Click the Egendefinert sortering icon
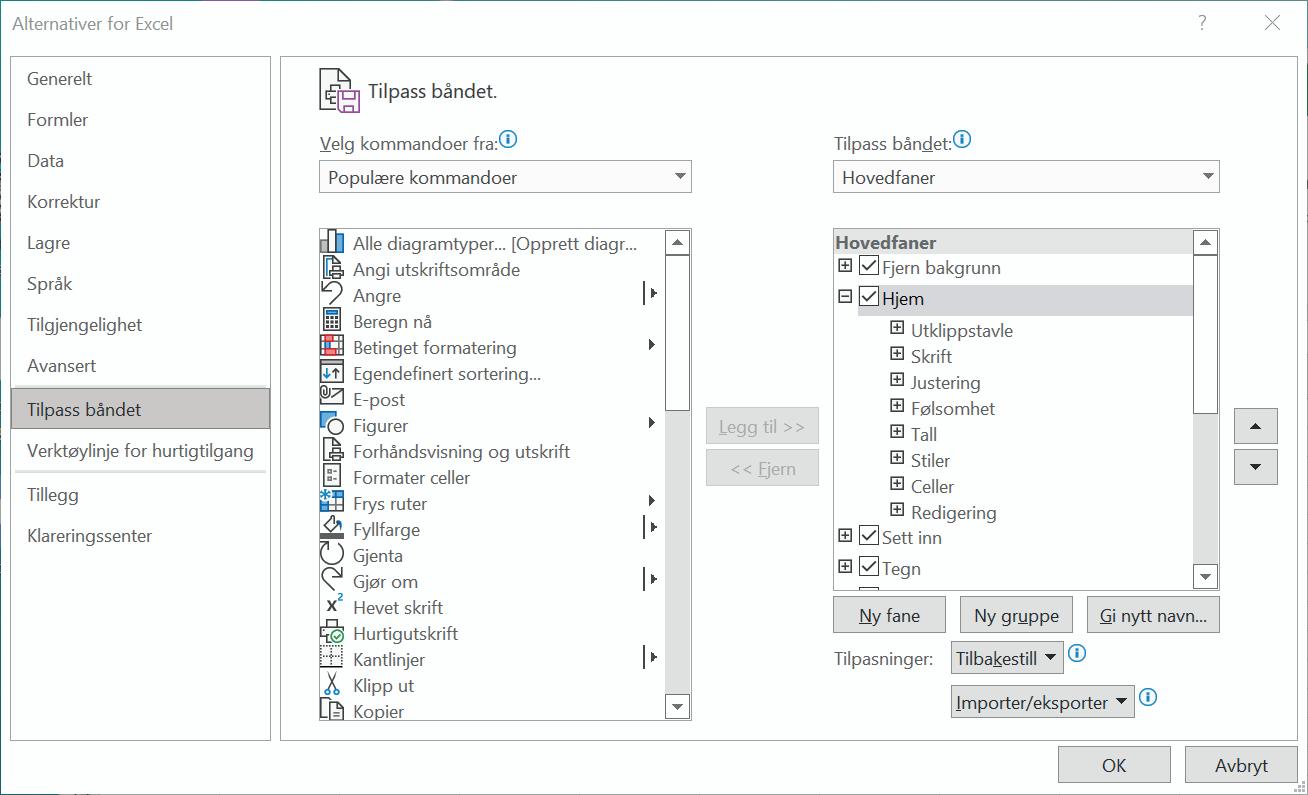Screen dimensions: 1308x795 332,373
